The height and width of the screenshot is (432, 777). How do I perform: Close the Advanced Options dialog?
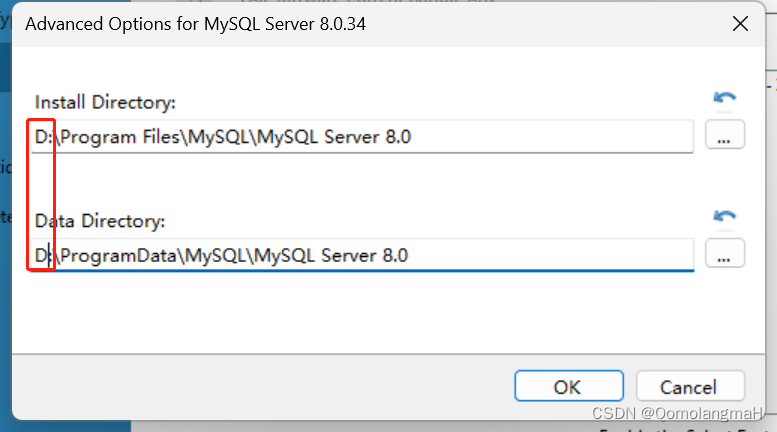[x=740, y=23]
